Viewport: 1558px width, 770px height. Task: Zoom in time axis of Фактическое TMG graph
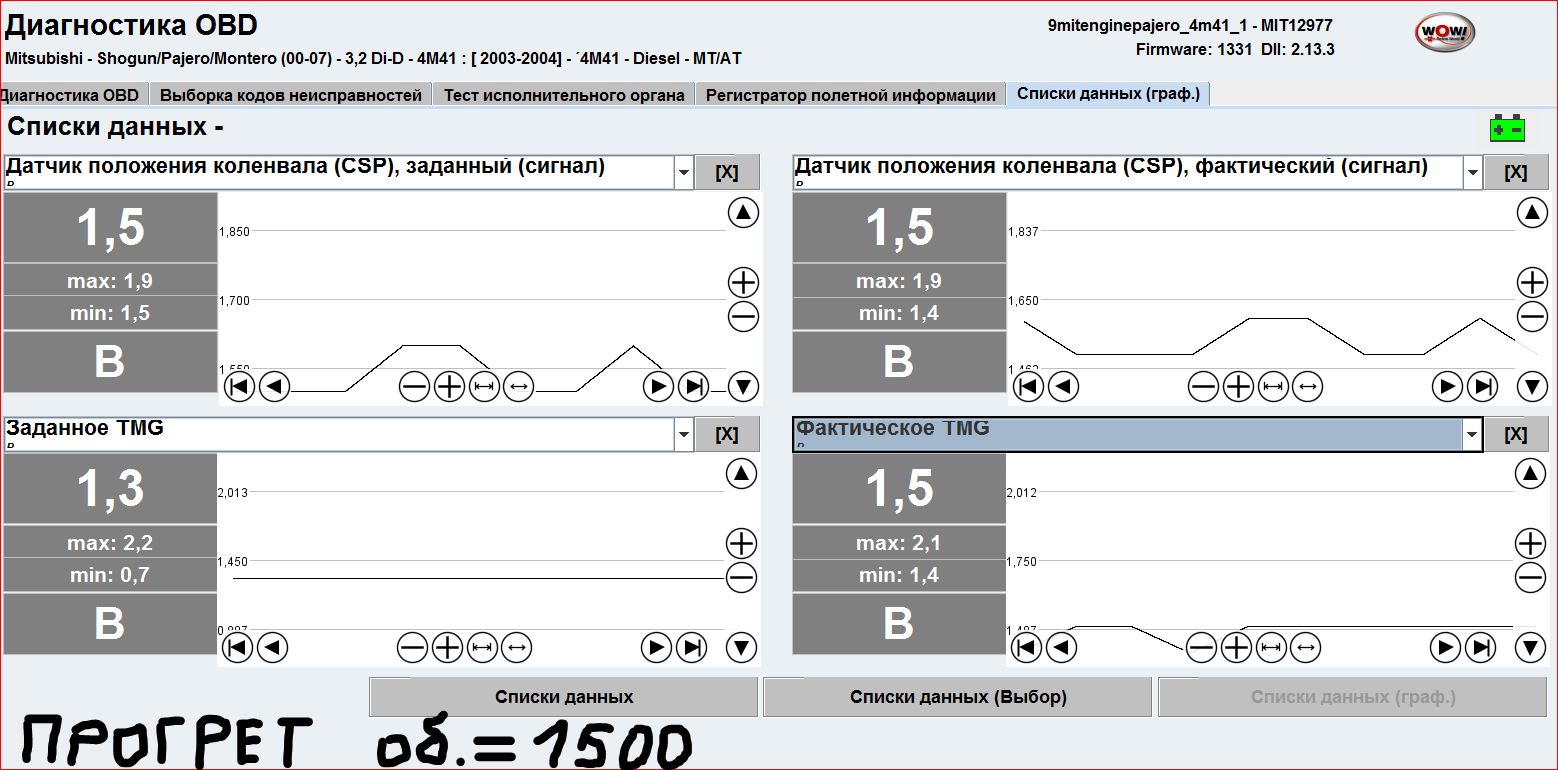tap(1237, 648)
